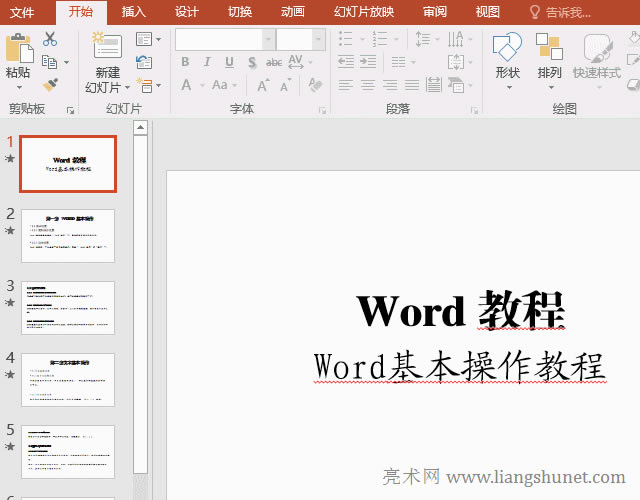Toggle Bold formatting
Image resolution: width=640 pixels, height=500 pixels.
[x=185, y=62]
